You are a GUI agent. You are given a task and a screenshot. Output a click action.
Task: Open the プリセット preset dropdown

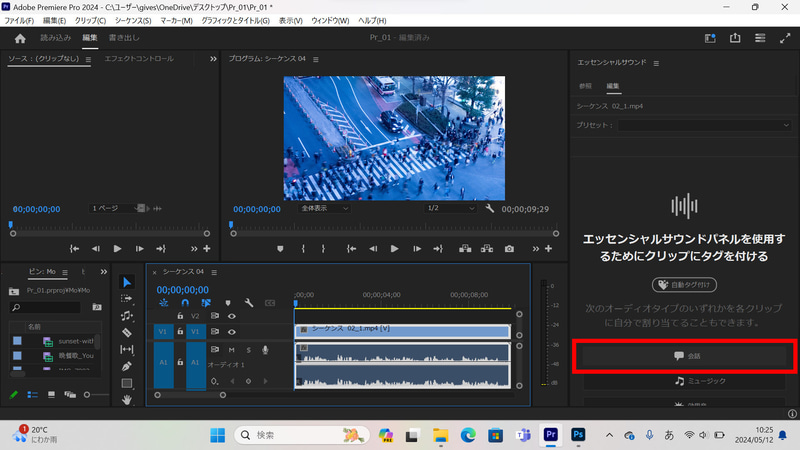[x=705, y=125]
